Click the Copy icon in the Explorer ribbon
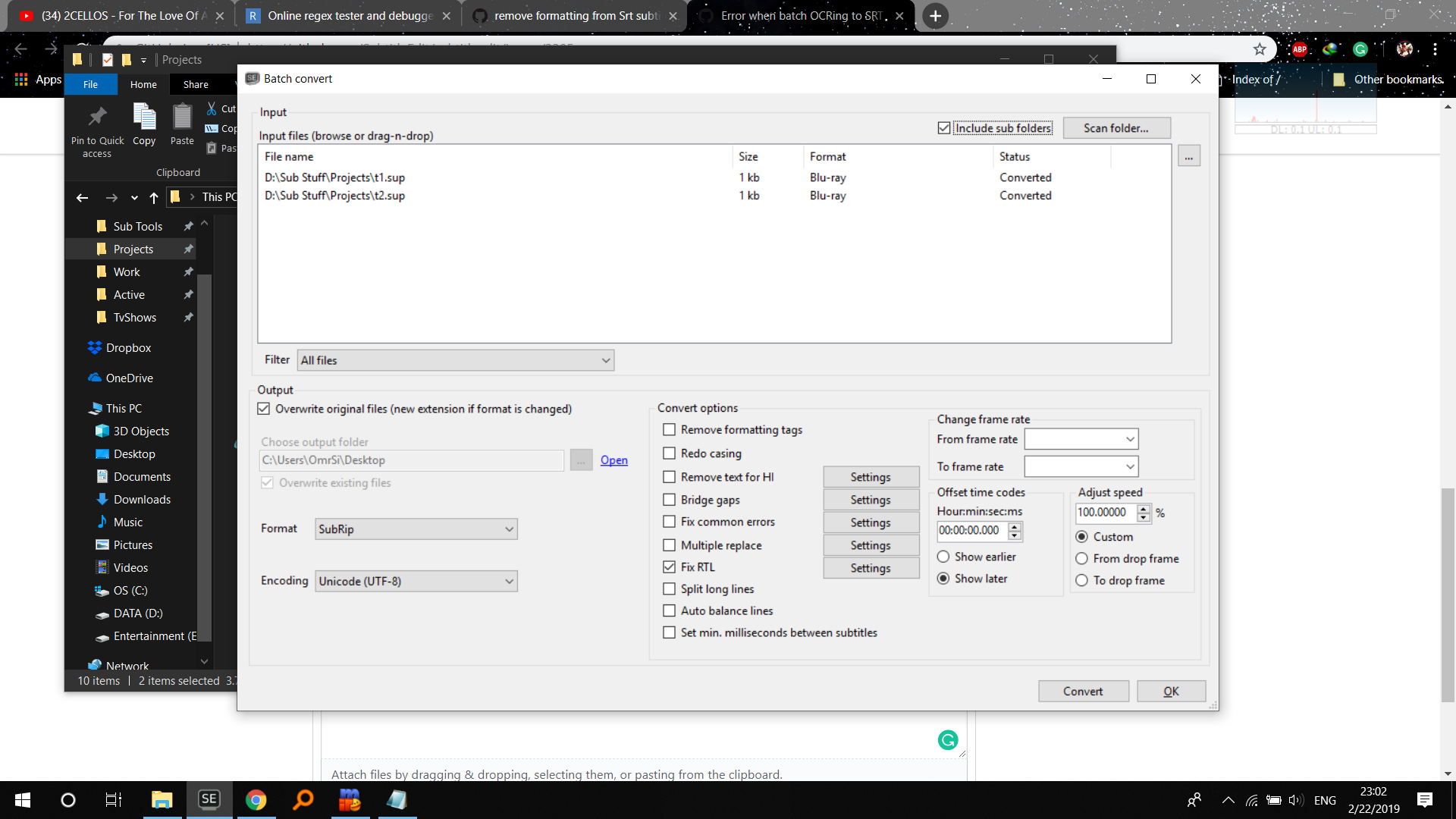Screen dimensions: 1456x819 [x=144, y=118]
